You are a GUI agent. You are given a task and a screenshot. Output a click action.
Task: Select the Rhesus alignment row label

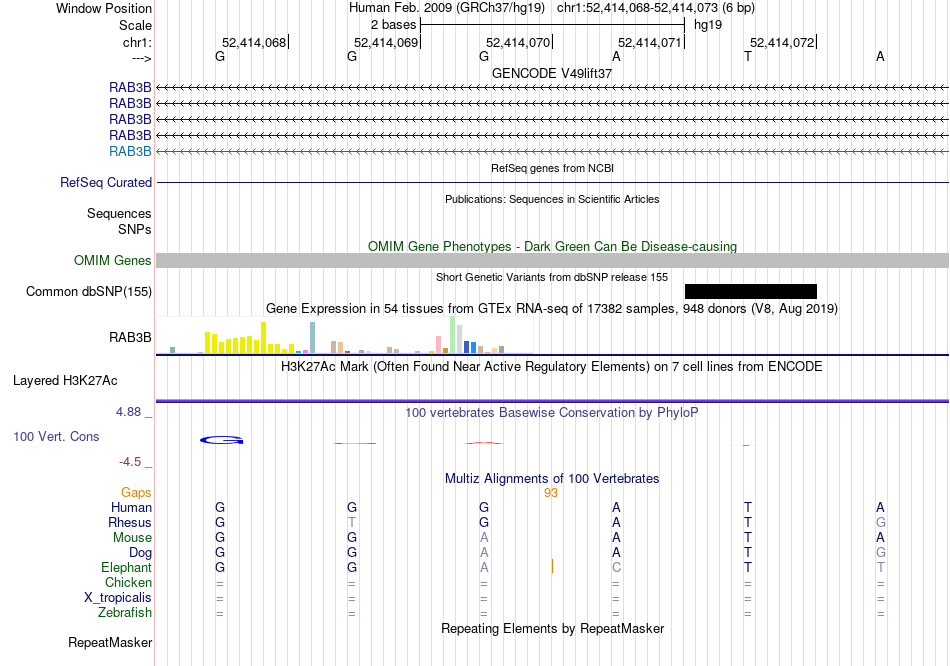[x=130, y=522]
